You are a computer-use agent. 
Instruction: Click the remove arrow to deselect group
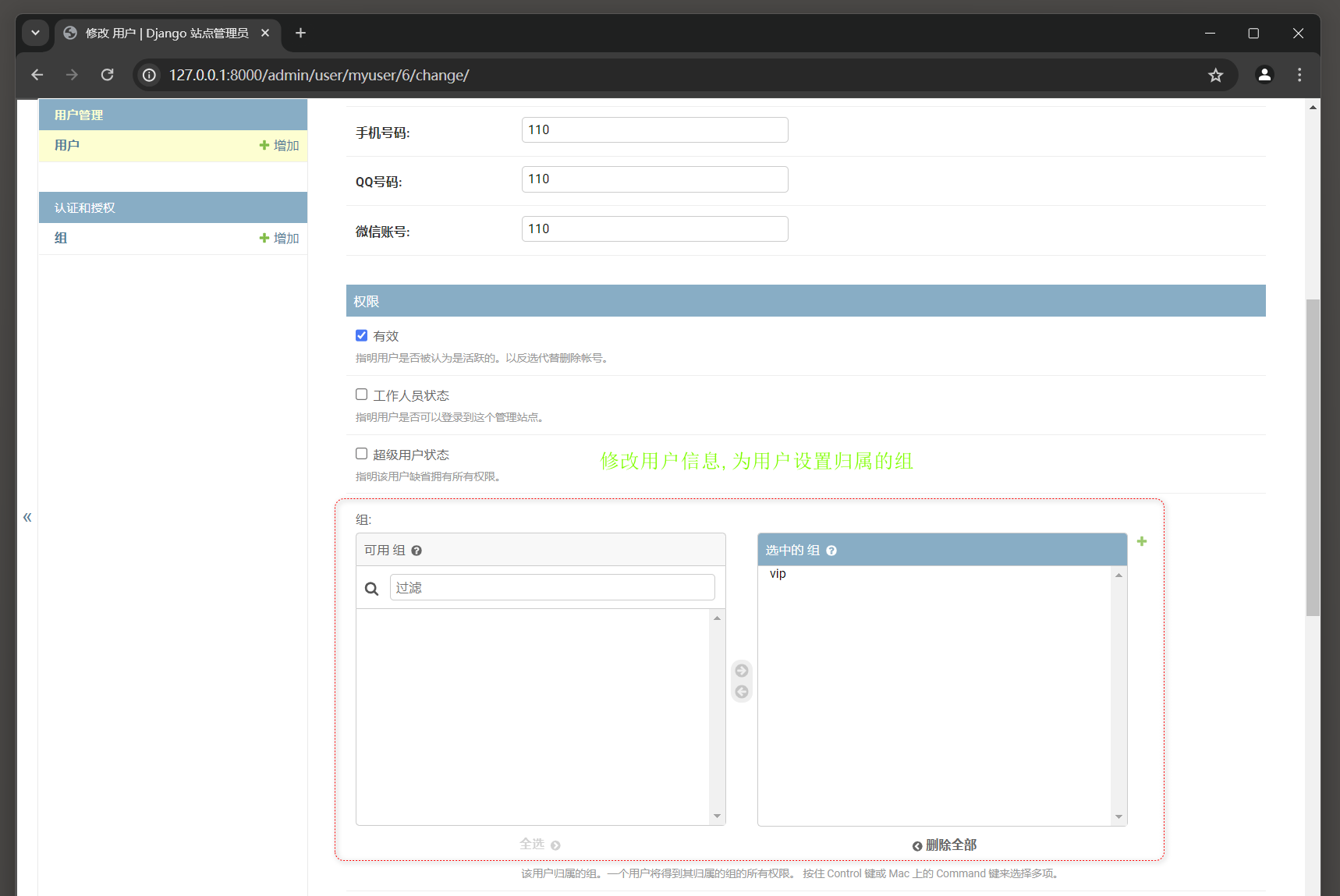742,692
